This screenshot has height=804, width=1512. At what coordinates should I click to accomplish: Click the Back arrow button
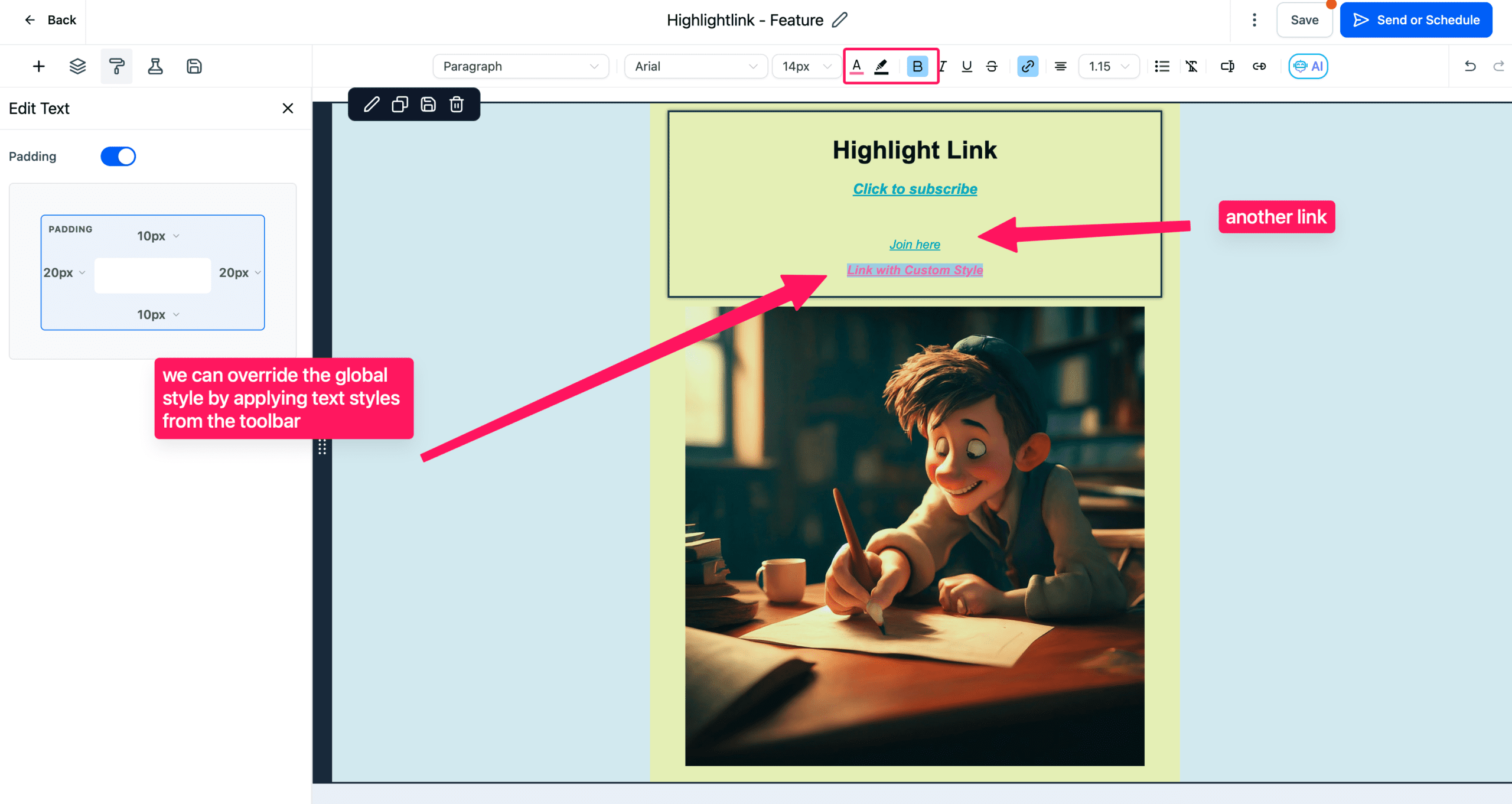(x=50, y=20)
